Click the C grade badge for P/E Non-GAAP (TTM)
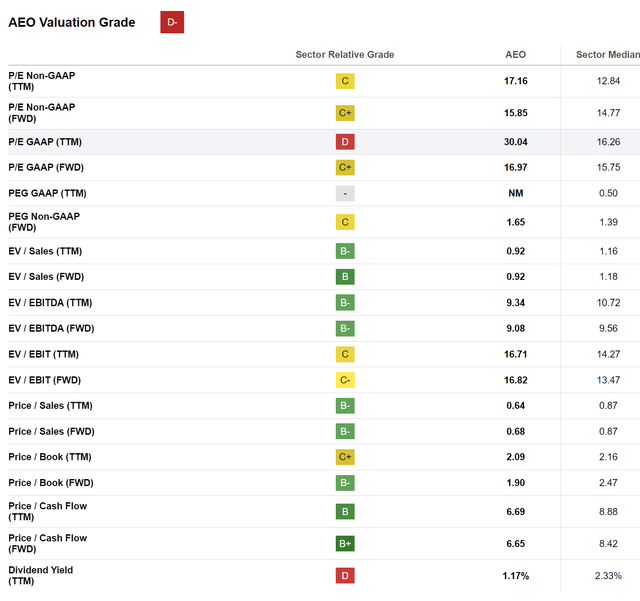Viewport: 640px width, 601px height. pyautogui.click(x=345, y=81)
